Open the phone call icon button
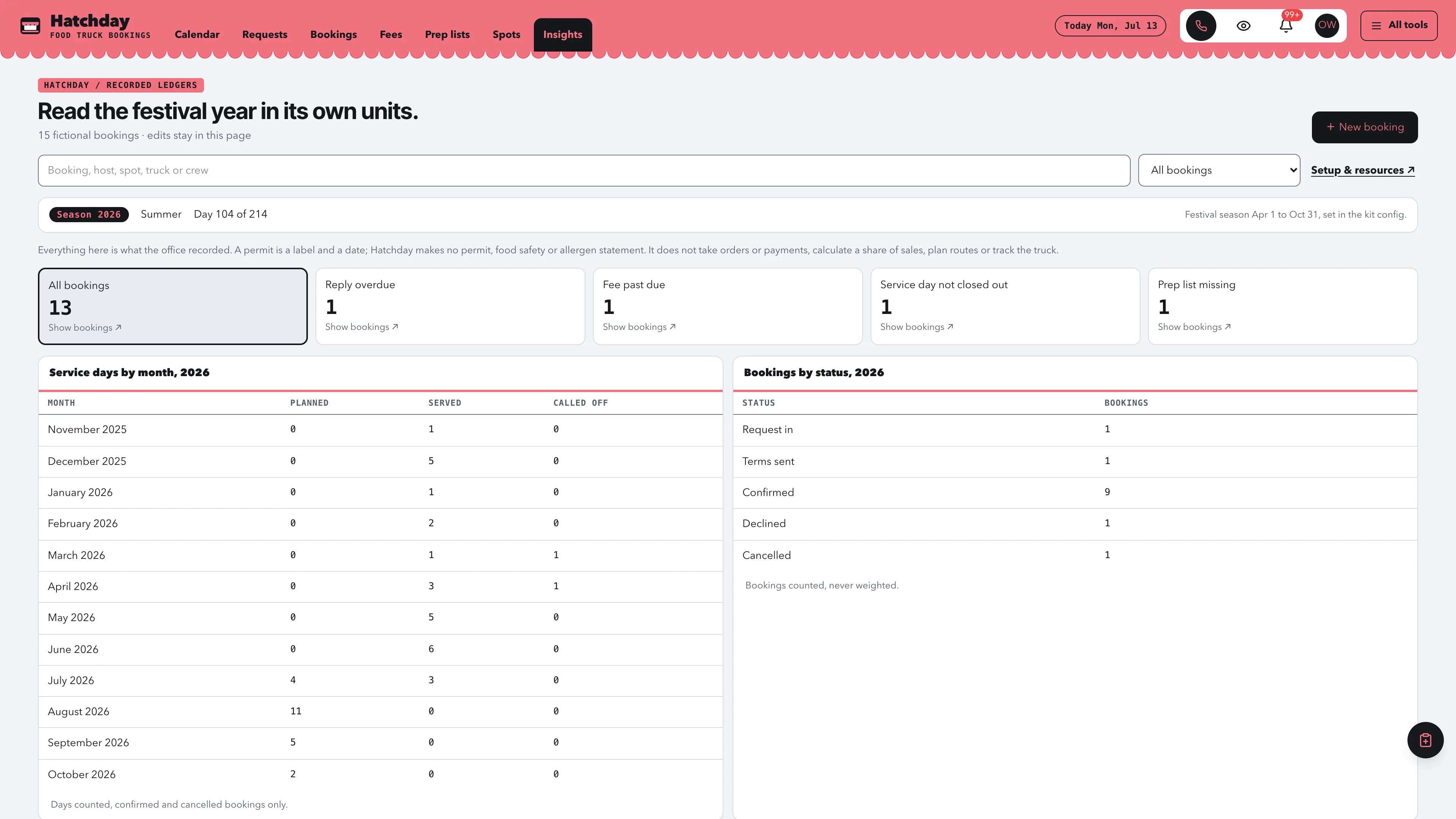Image resolution: width=1456 pixels, height=819 pixels. pos(1200,26)
